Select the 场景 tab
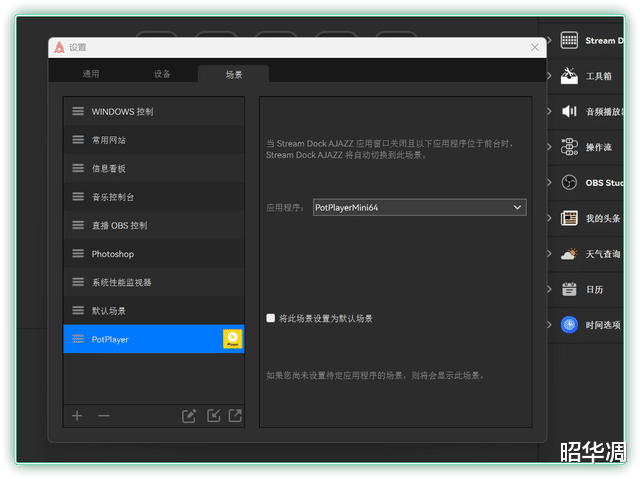 click(x=233, y=74)
